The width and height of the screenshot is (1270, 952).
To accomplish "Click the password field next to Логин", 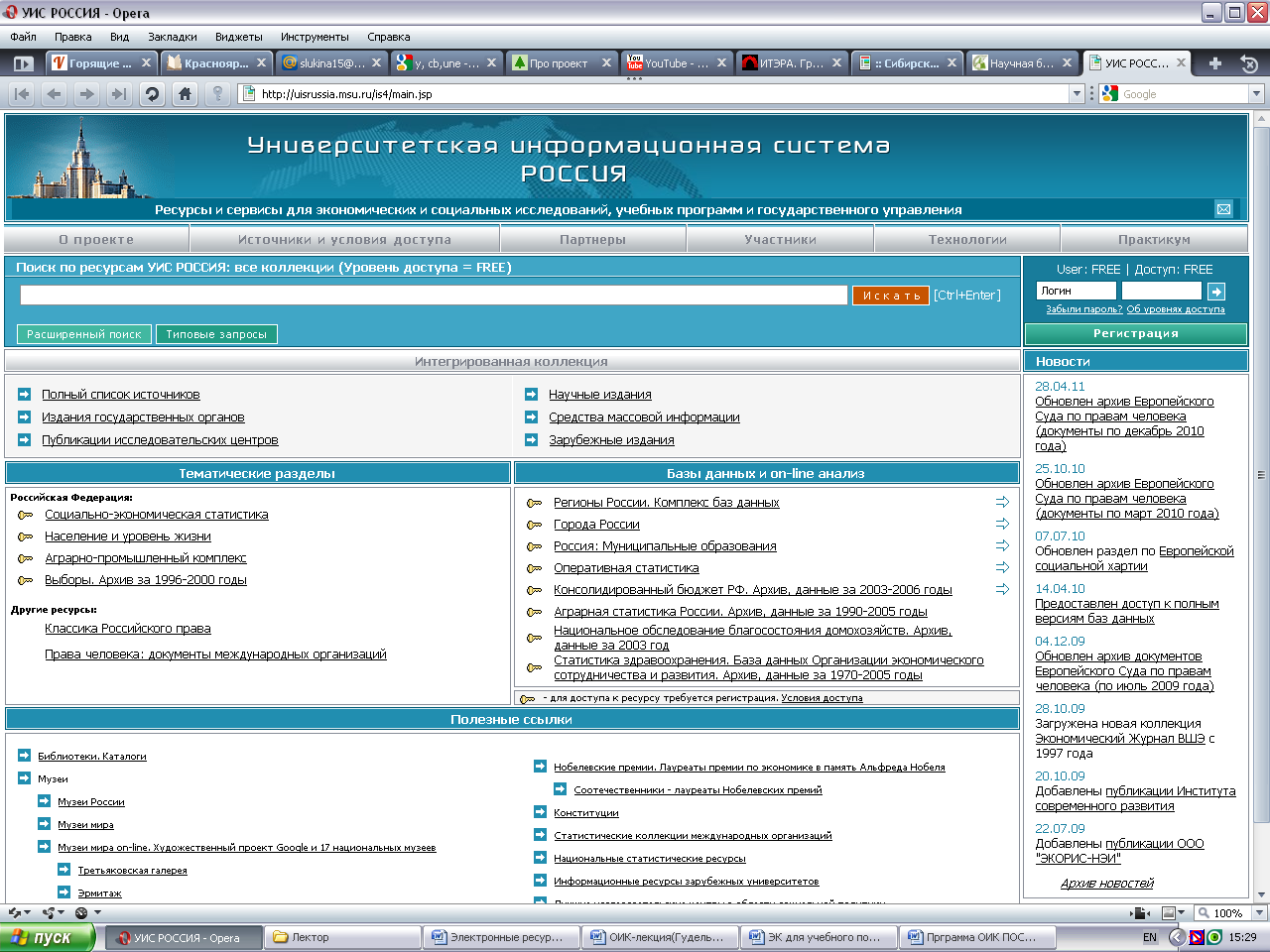I will tap(1162, 291).
